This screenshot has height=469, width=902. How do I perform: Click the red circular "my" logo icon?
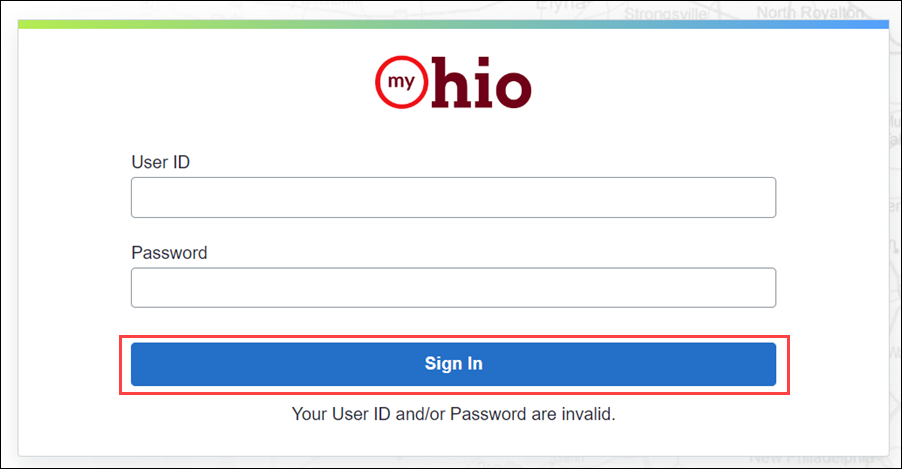402,82
